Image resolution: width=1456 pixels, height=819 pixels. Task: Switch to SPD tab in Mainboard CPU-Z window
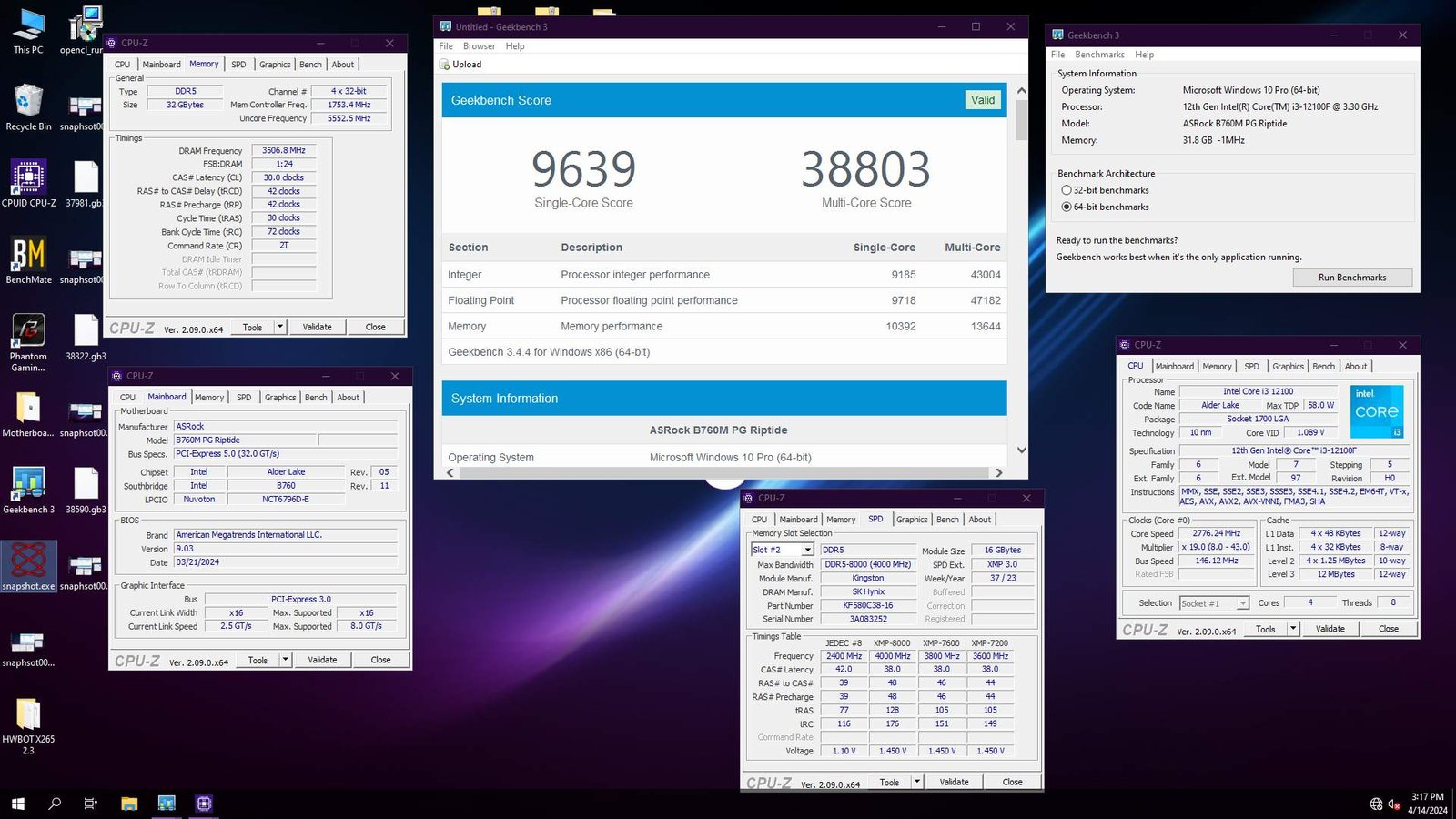244,398
